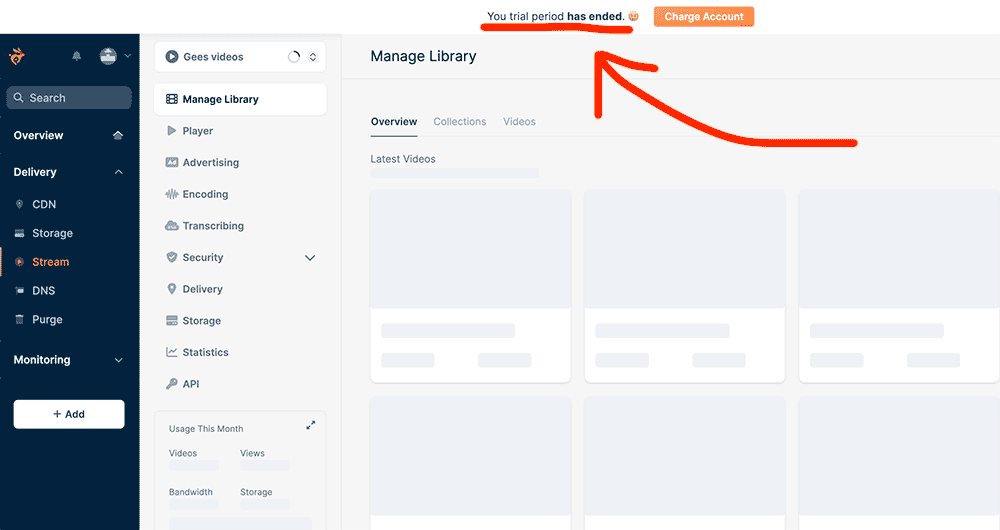This screenshot has height=530, width=1000.
Task: Click the CDN pin icon
Action: pyautogui.click(x=19, y=204)
